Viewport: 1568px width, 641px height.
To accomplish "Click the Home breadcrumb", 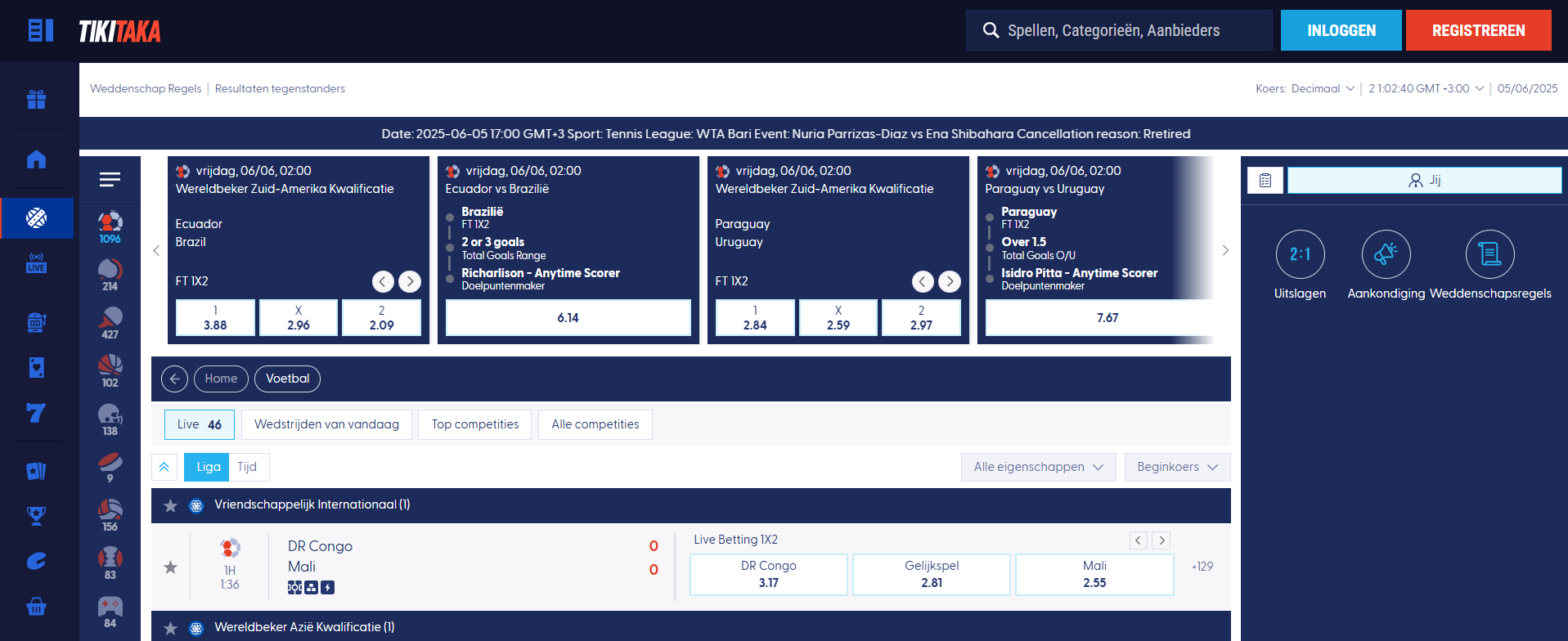I will click(x=221, y=379).
